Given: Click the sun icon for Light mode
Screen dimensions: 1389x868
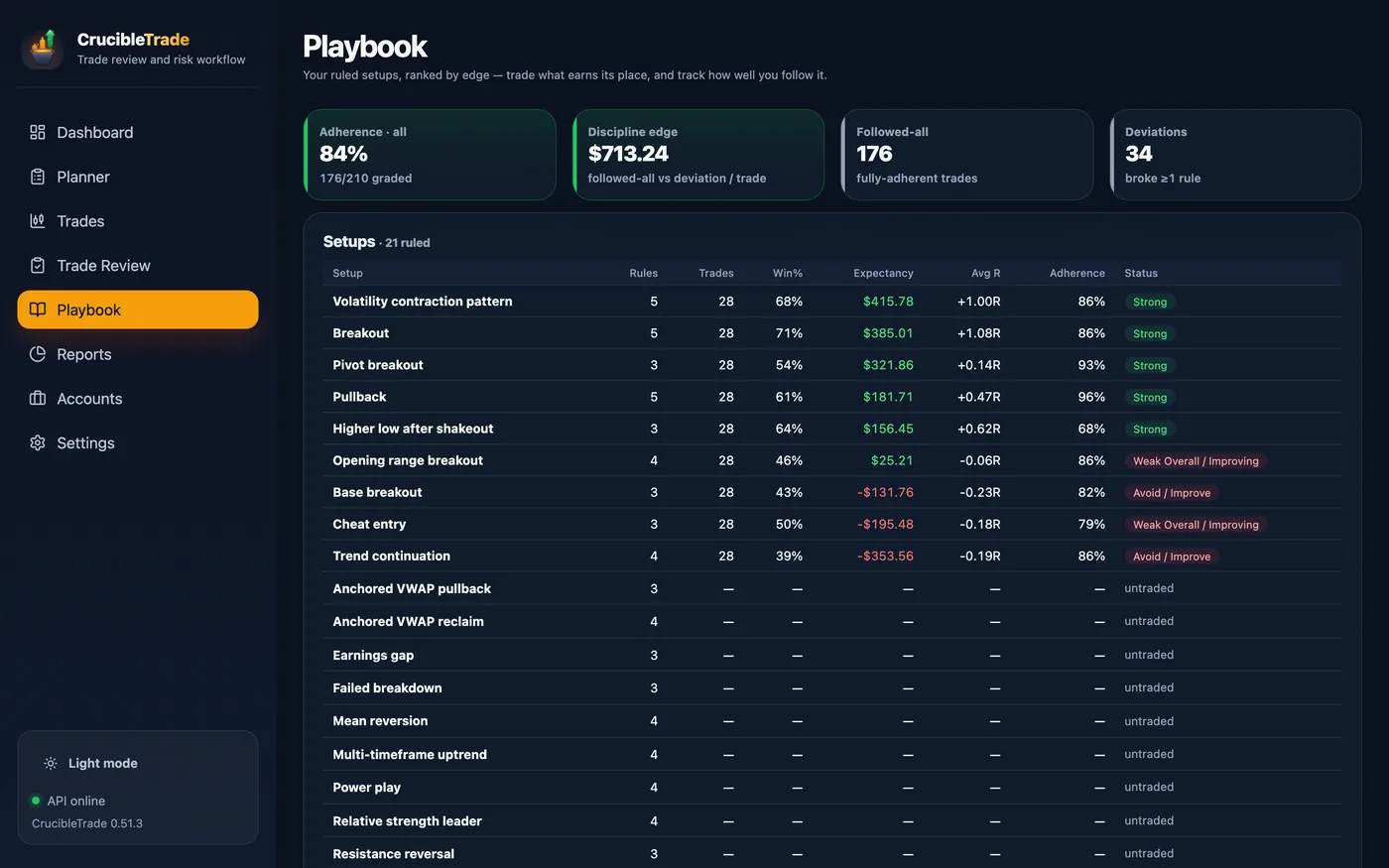Looking at the screenshot, I should (51, 763).
